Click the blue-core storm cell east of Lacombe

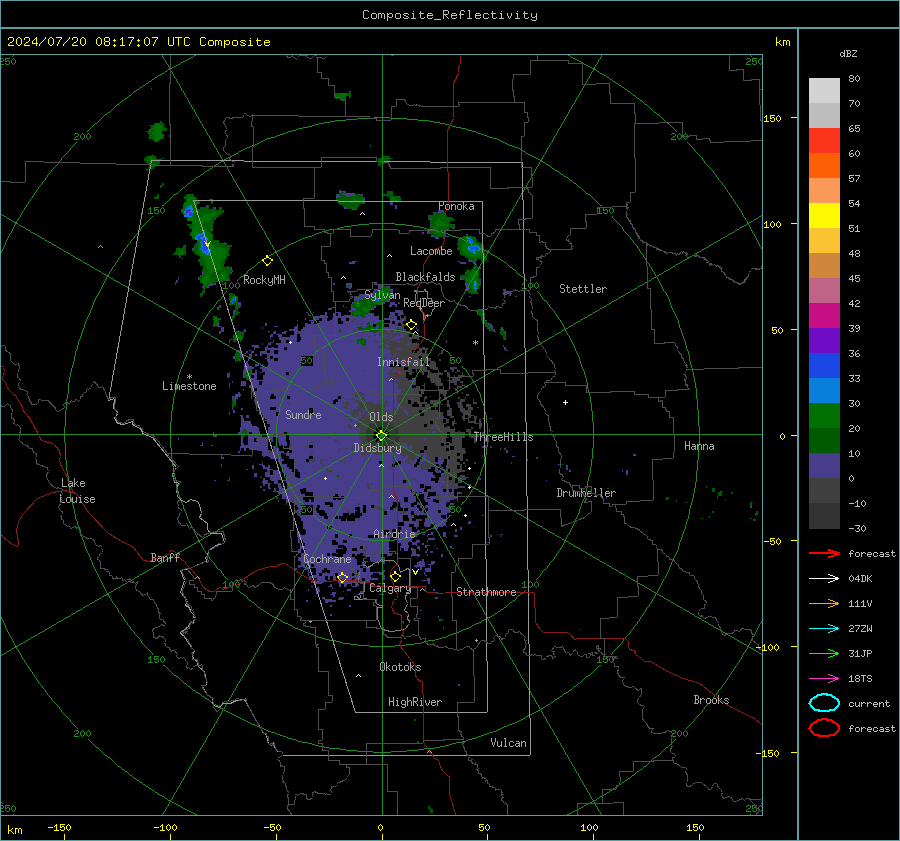[x=472, y=247]
